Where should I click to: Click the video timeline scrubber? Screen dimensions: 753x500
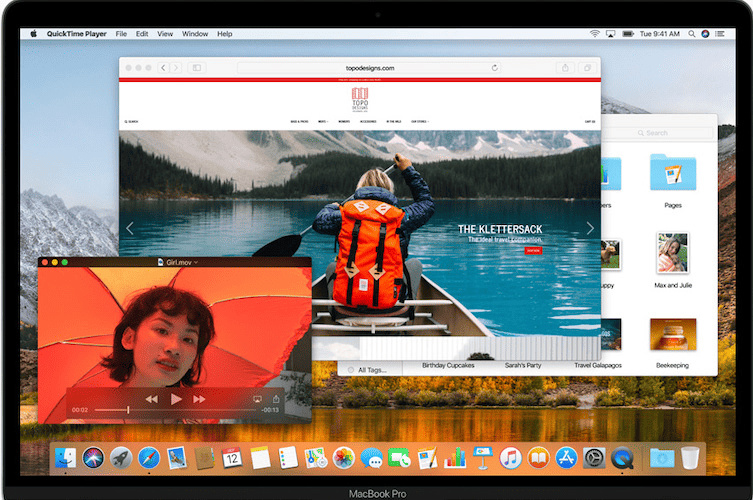[x=128, y=410]
